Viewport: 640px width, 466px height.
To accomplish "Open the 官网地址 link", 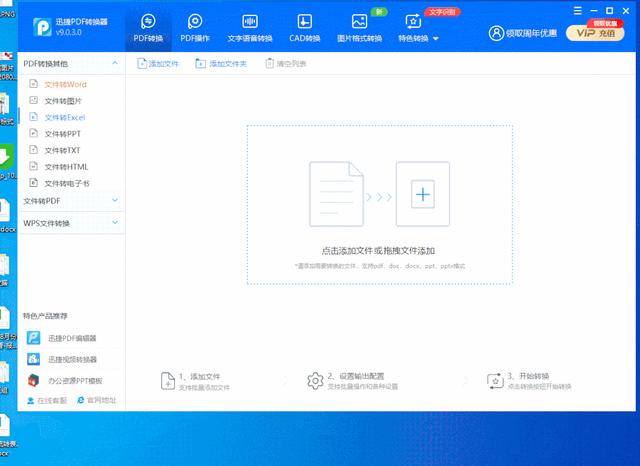I will [97, 400].
